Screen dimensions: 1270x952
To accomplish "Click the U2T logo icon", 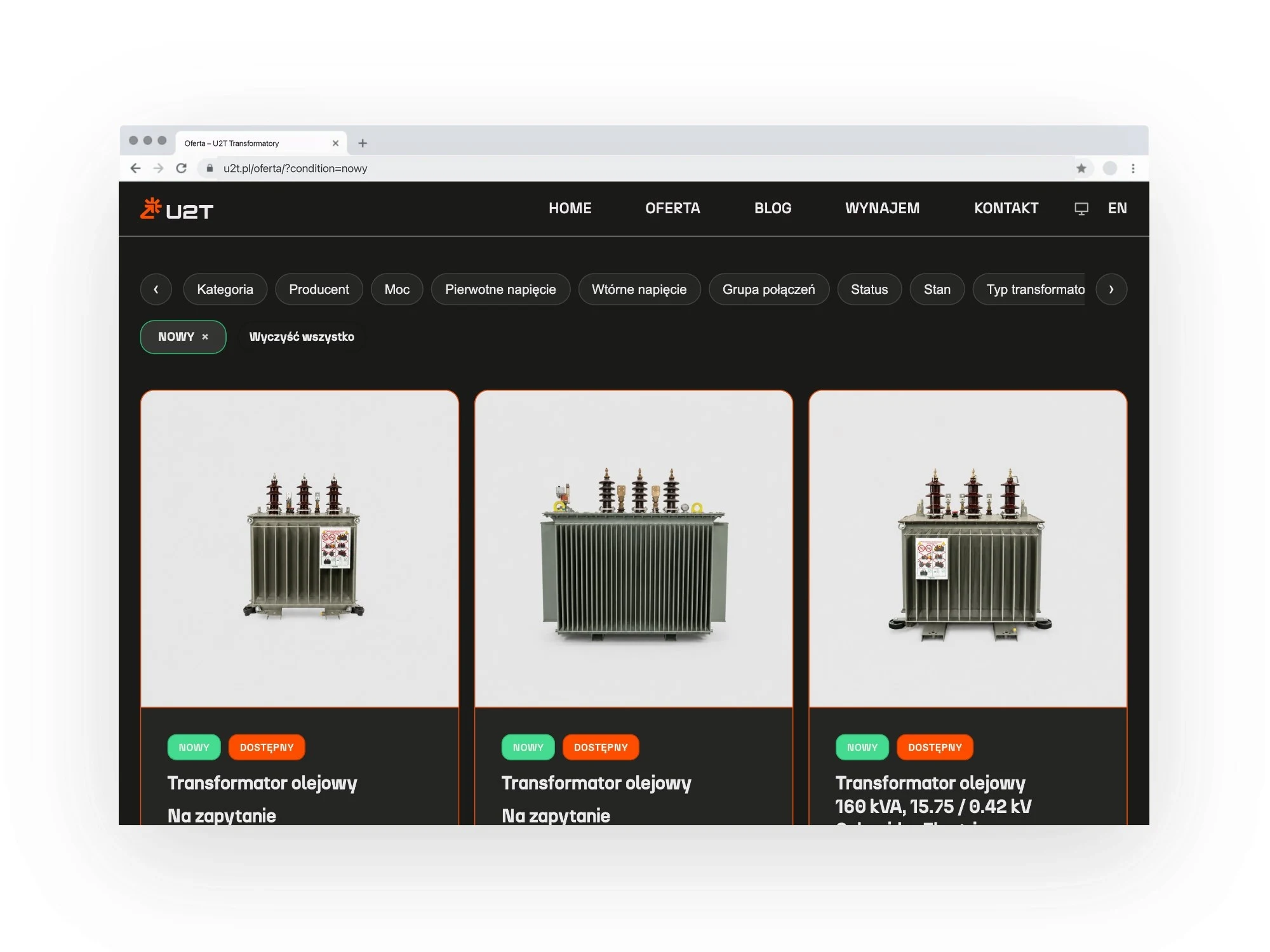I will [x=177, y=209].
